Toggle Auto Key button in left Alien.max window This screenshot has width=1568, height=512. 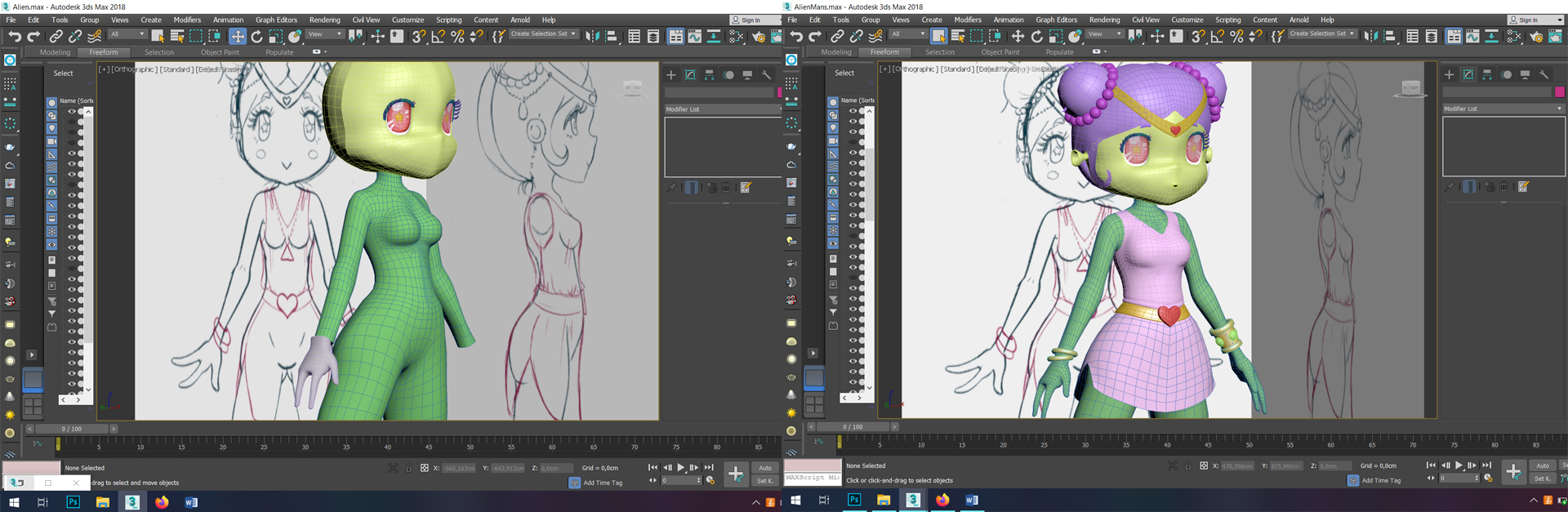click(764, 468)
